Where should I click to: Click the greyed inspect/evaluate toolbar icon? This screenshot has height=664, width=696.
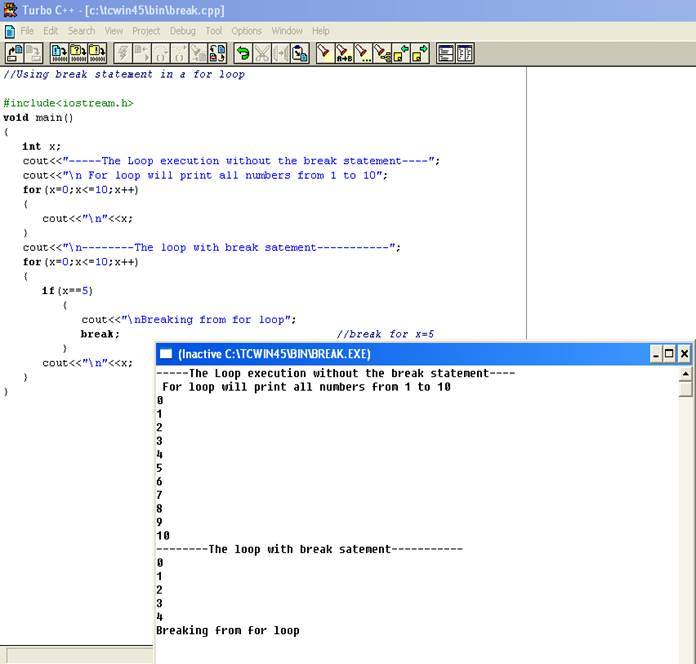click(x=198, y=53)
